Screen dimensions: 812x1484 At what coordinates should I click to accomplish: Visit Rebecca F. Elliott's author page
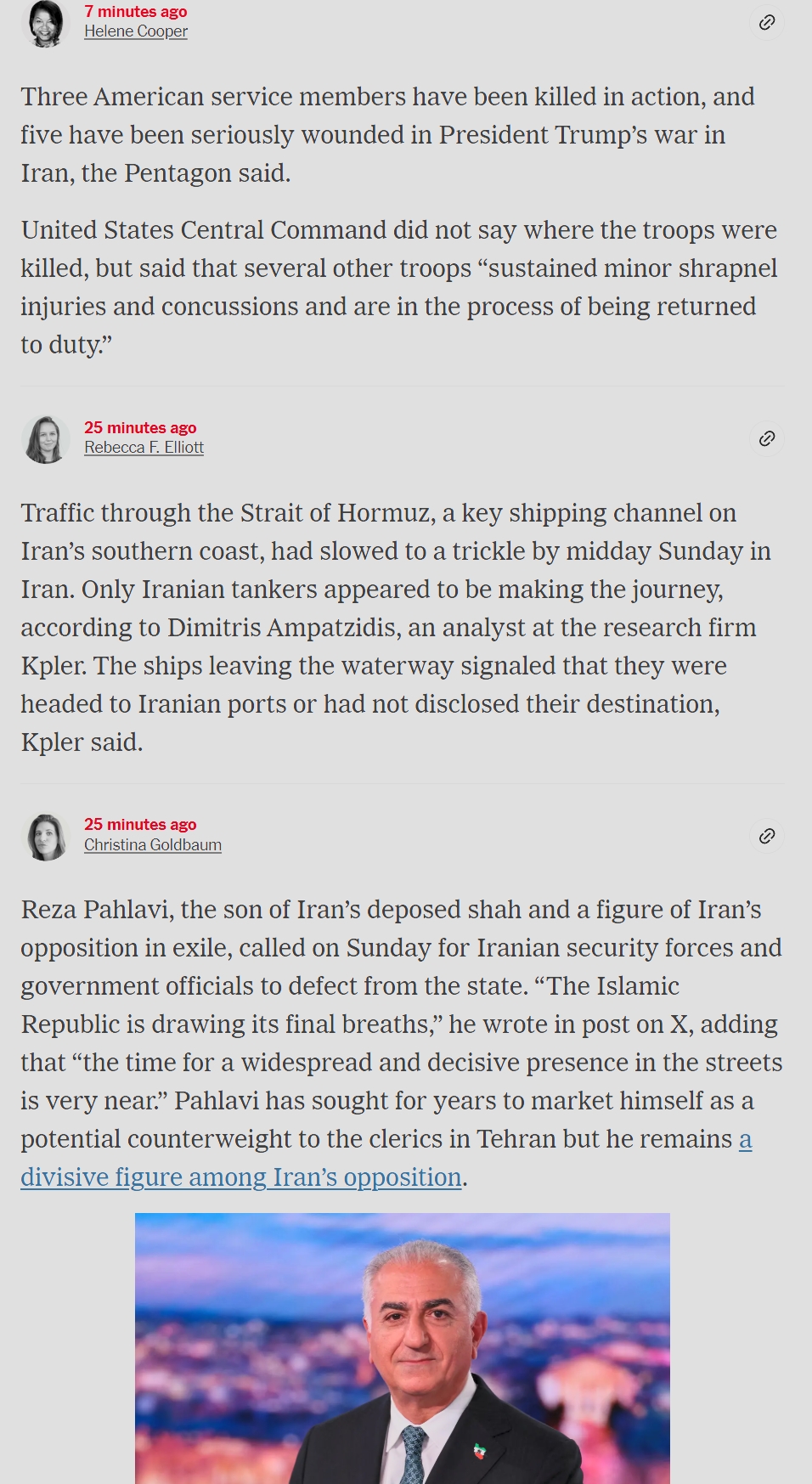pyautogui.click(x=144, y=448)
